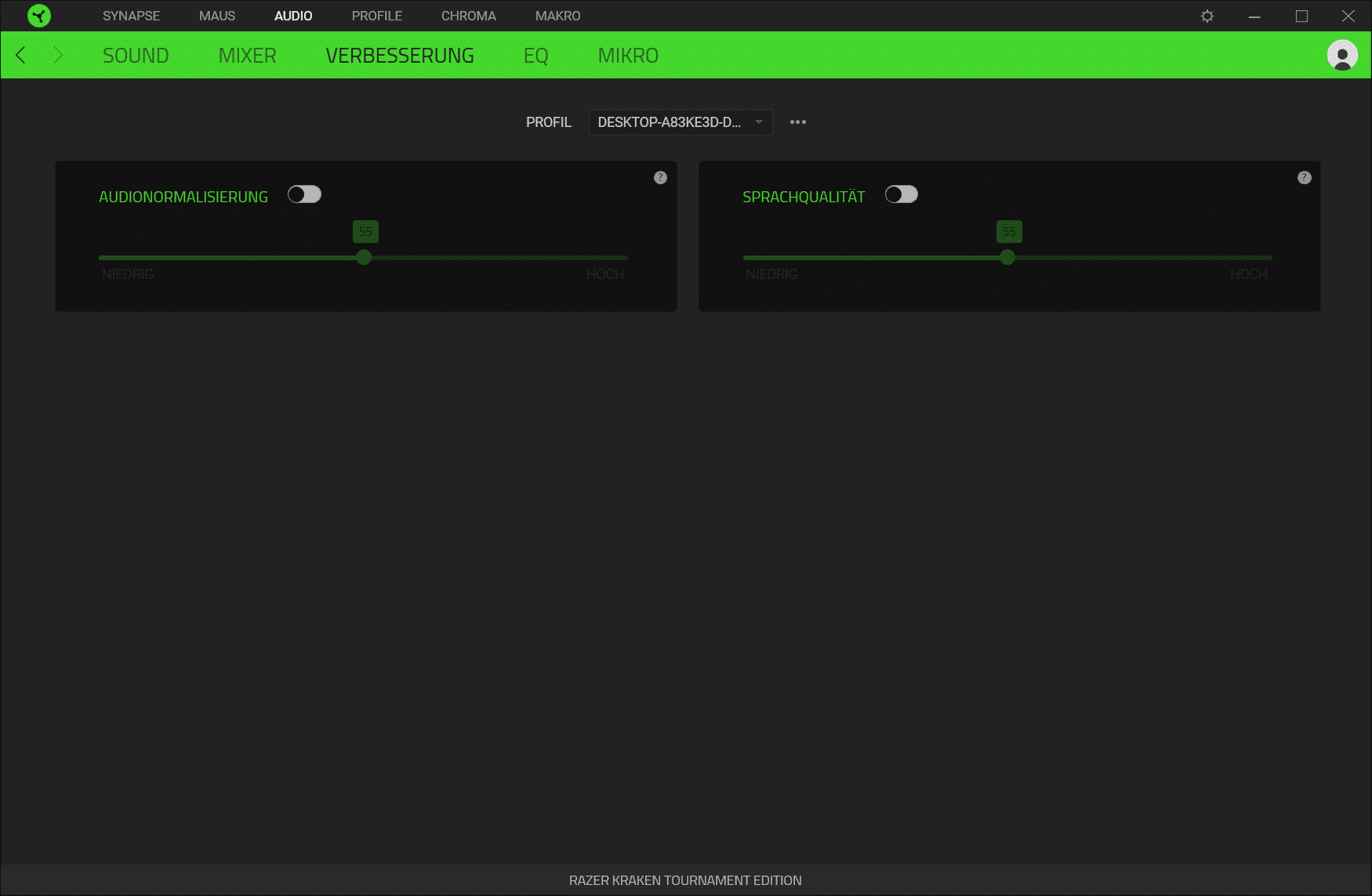Open help for Audionormalisierung panel
The width and height of the screenshot is (1372, 896).
click(x=660, y=178)
